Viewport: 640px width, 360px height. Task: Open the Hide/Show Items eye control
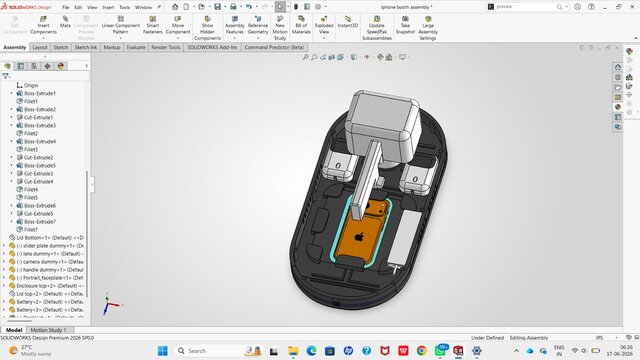[x=367, y=57]
